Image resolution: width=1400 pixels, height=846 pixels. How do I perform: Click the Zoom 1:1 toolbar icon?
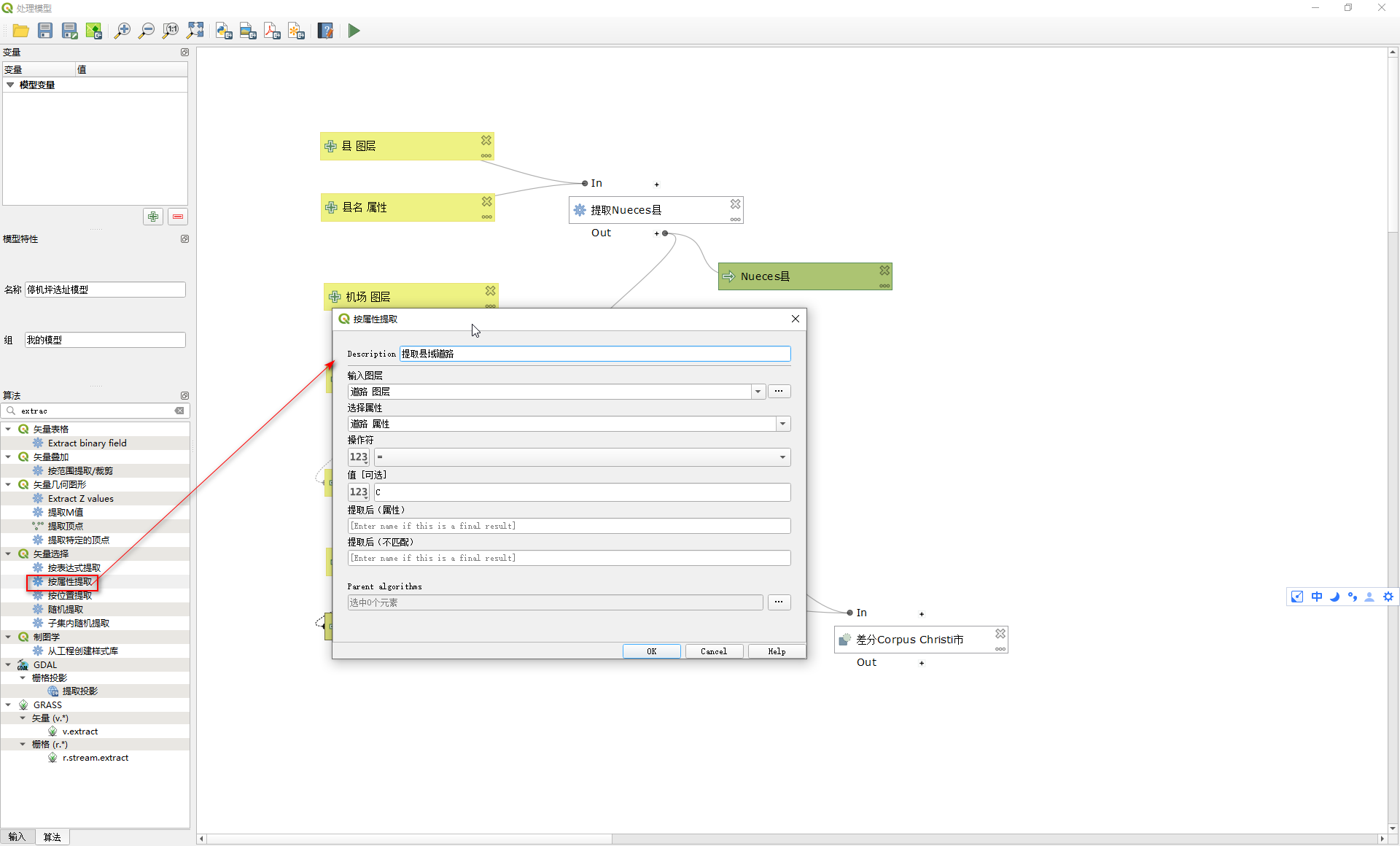pyautogui.click(x=171, y=31)
